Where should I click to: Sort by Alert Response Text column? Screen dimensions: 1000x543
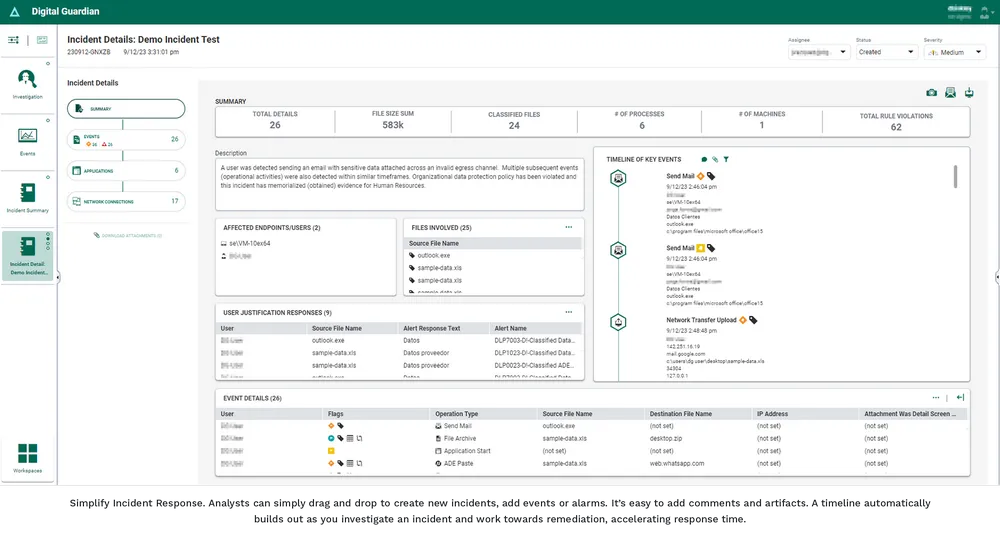432,328
